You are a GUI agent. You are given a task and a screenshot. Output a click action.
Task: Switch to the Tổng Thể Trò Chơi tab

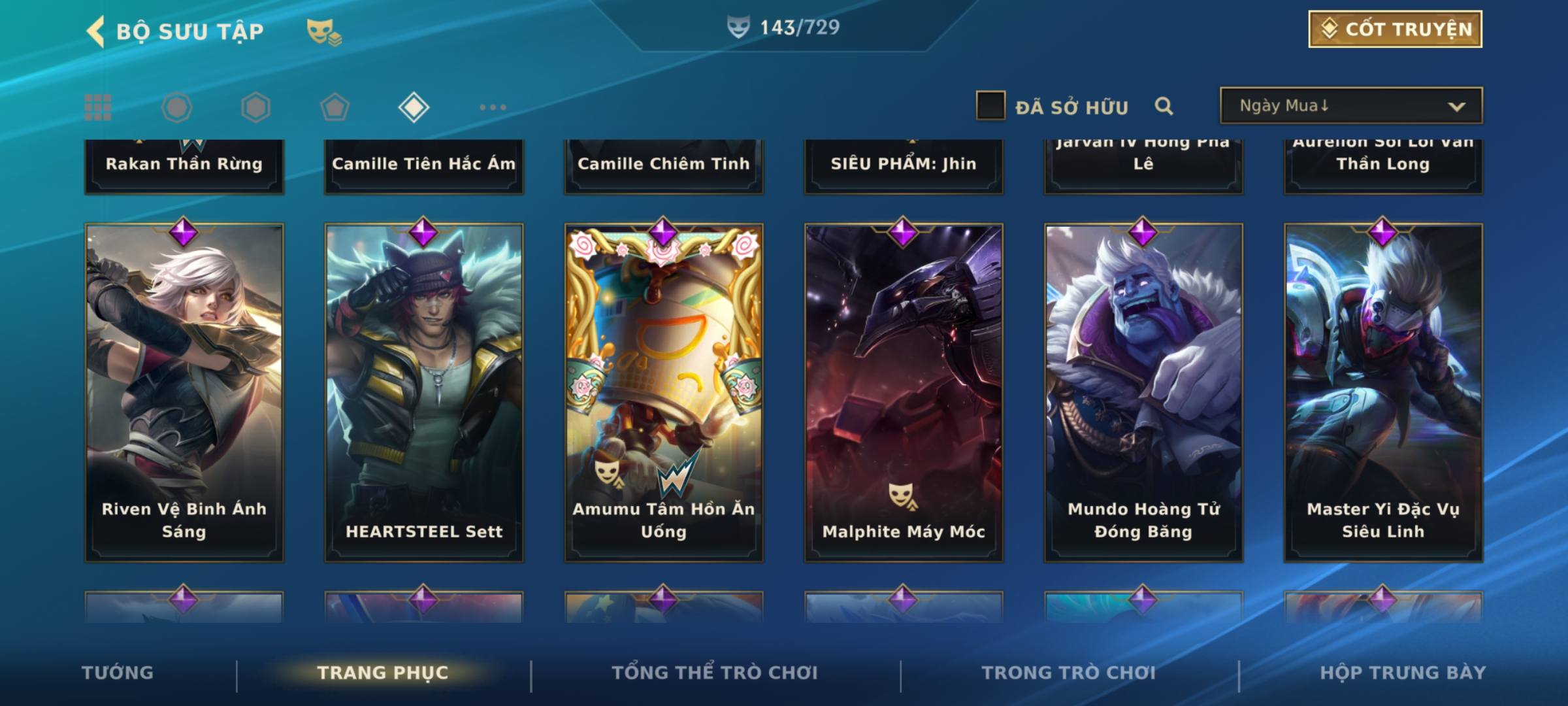click(x=715, y=673)
